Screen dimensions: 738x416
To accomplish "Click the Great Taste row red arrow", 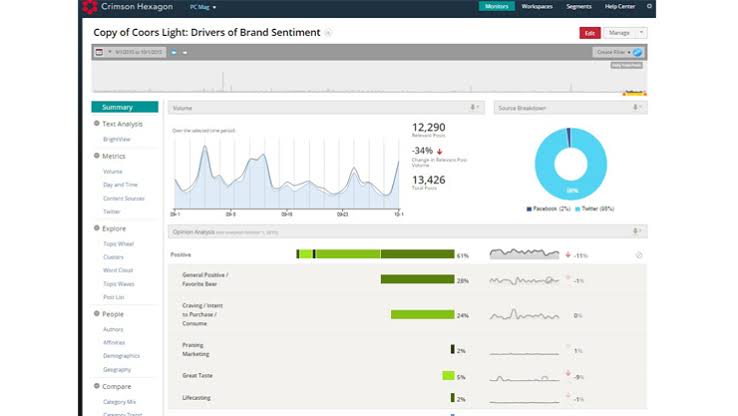I will (568, 373).
